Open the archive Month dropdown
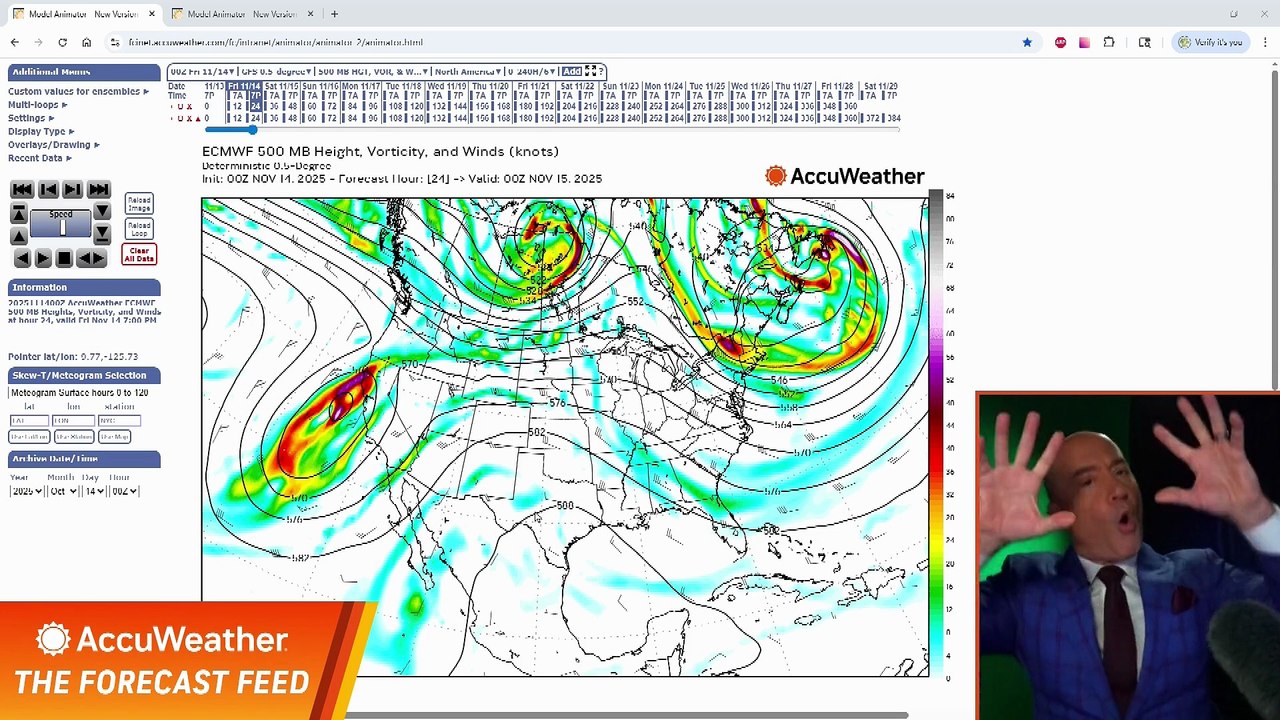The width and height of the screenshot is (1280, 720). 61,491
